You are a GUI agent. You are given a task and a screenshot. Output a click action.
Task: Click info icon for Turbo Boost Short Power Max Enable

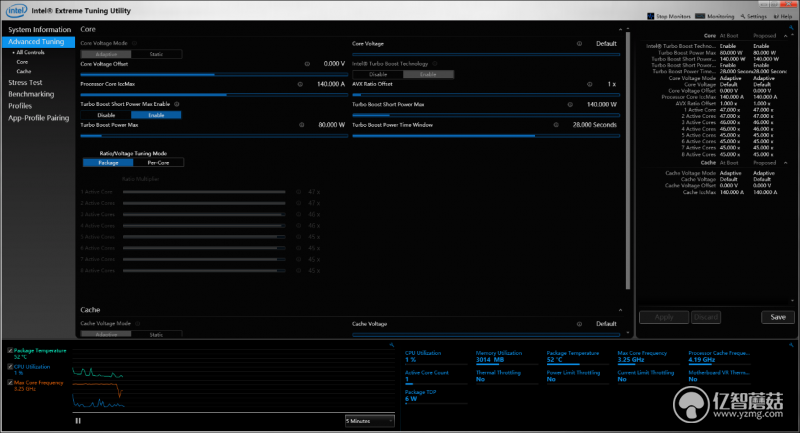pos(177,104)
